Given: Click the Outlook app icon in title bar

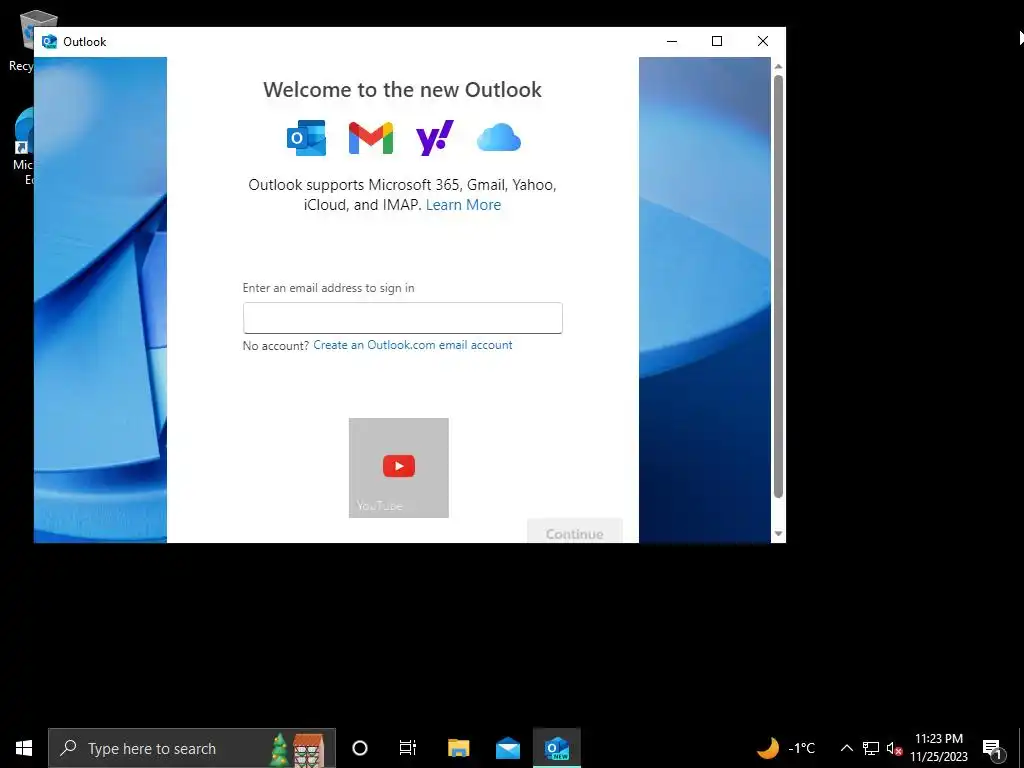Looking at the screenshot, I should click(x=49, y=42).
